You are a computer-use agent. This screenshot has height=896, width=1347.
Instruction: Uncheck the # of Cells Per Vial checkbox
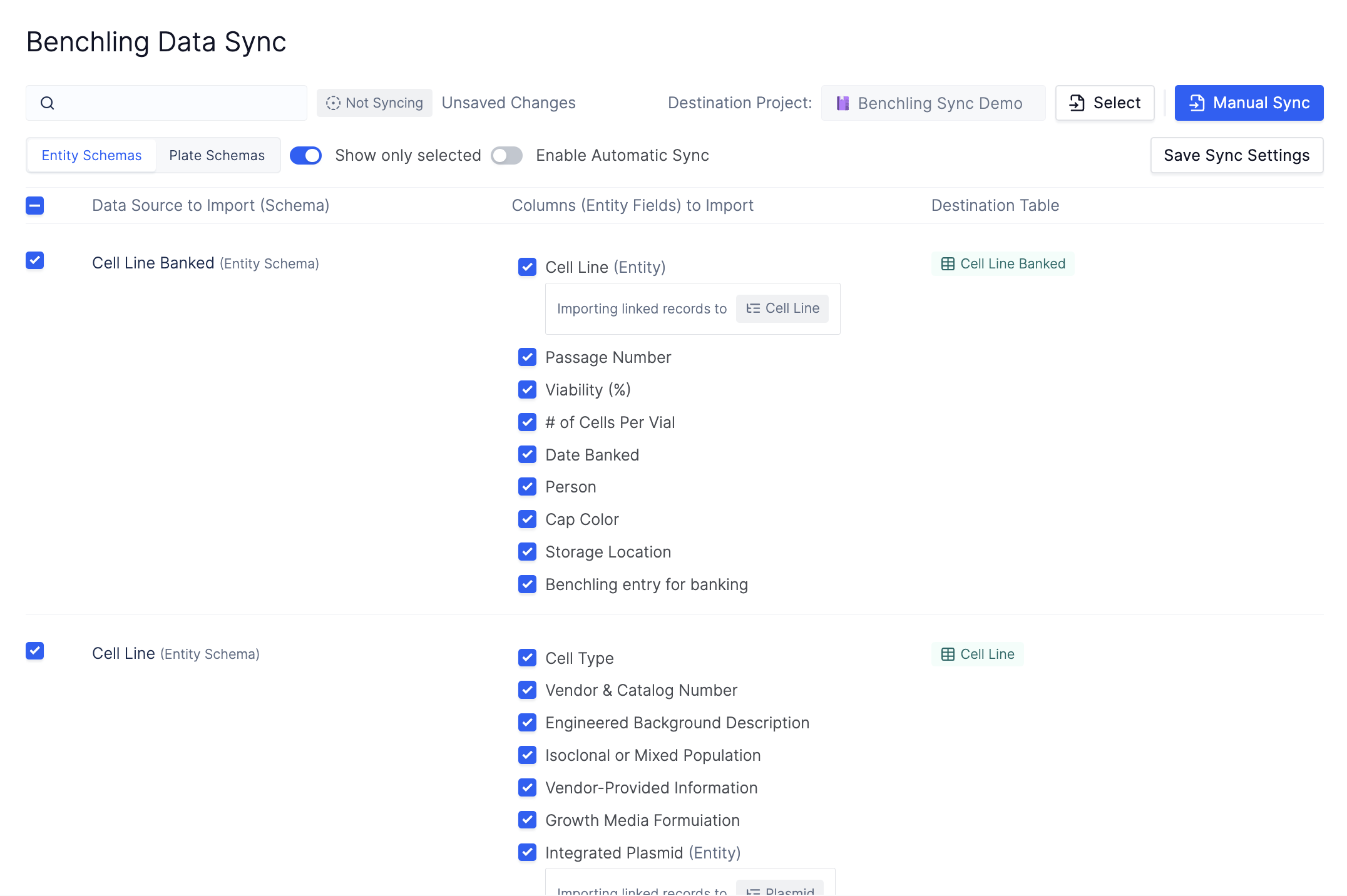point(527,422)
